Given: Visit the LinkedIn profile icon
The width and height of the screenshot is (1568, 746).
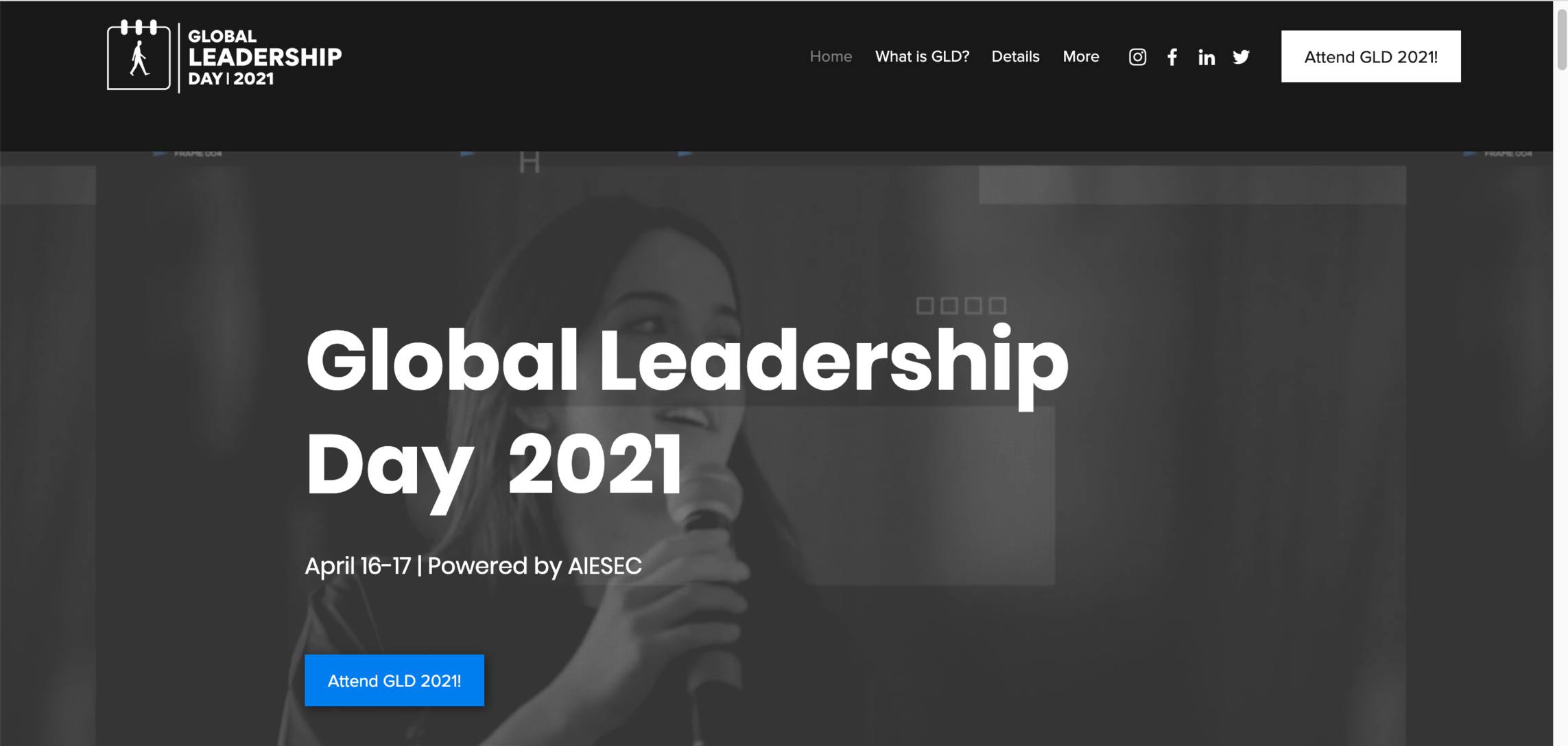Looking at the screenshot, I should tap(1207, 57).
